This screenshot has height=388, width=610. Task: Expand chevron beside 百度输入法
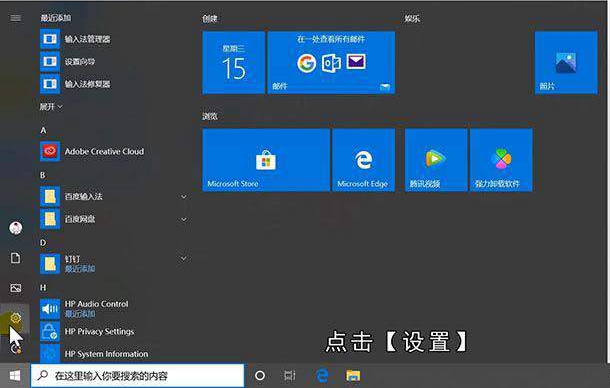point(184,197)
